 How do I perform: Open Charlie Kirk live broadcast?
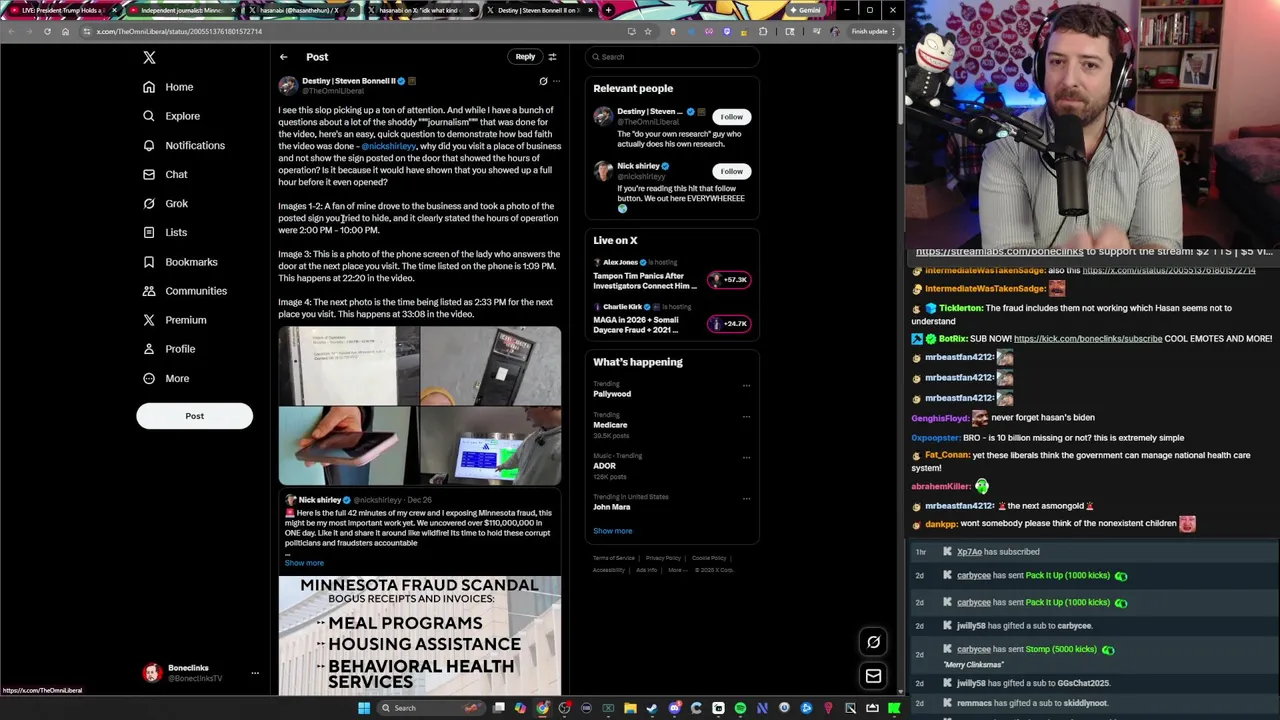coord(672,319)
